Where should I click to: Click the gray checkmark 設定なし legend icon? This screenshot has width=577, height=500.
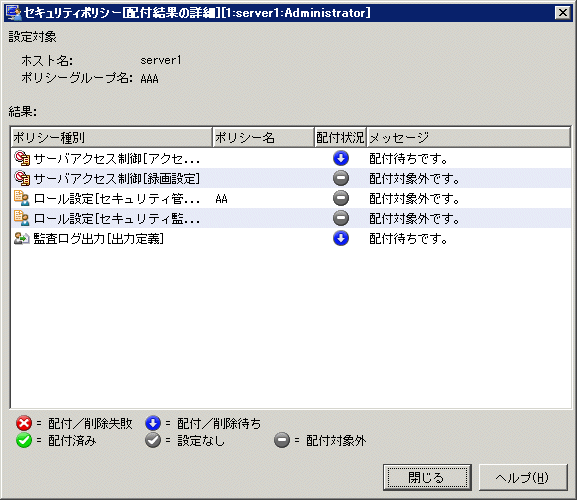[x=153, y=440]
